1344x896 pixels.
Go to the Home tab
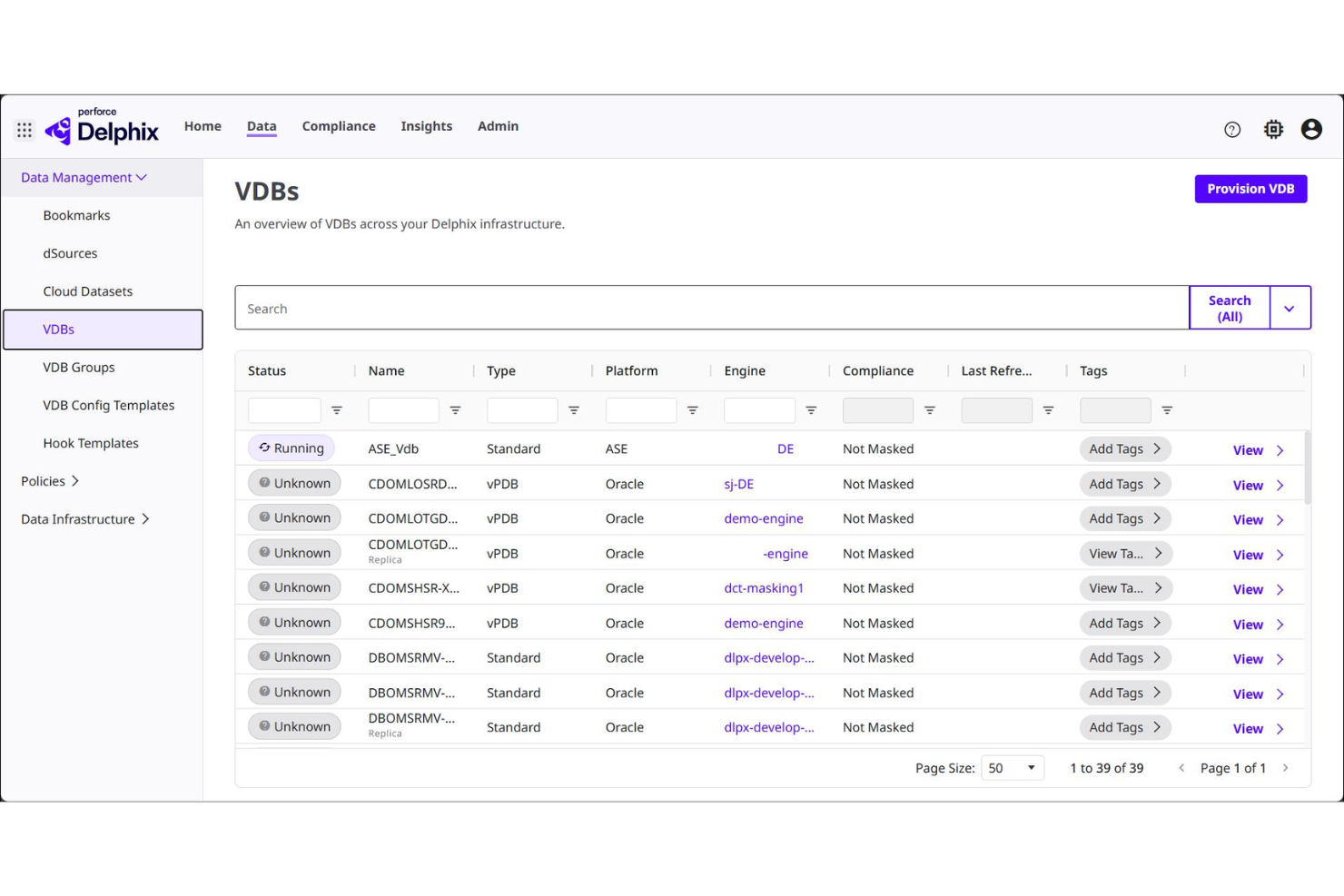[203, 126]
